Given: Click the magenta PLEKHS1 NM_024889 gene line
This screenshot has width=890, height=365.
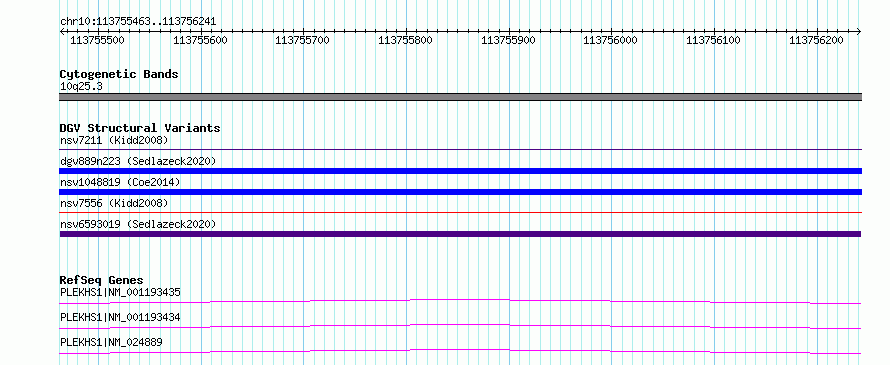Looking at the screenshot, I should pos(460,351).
